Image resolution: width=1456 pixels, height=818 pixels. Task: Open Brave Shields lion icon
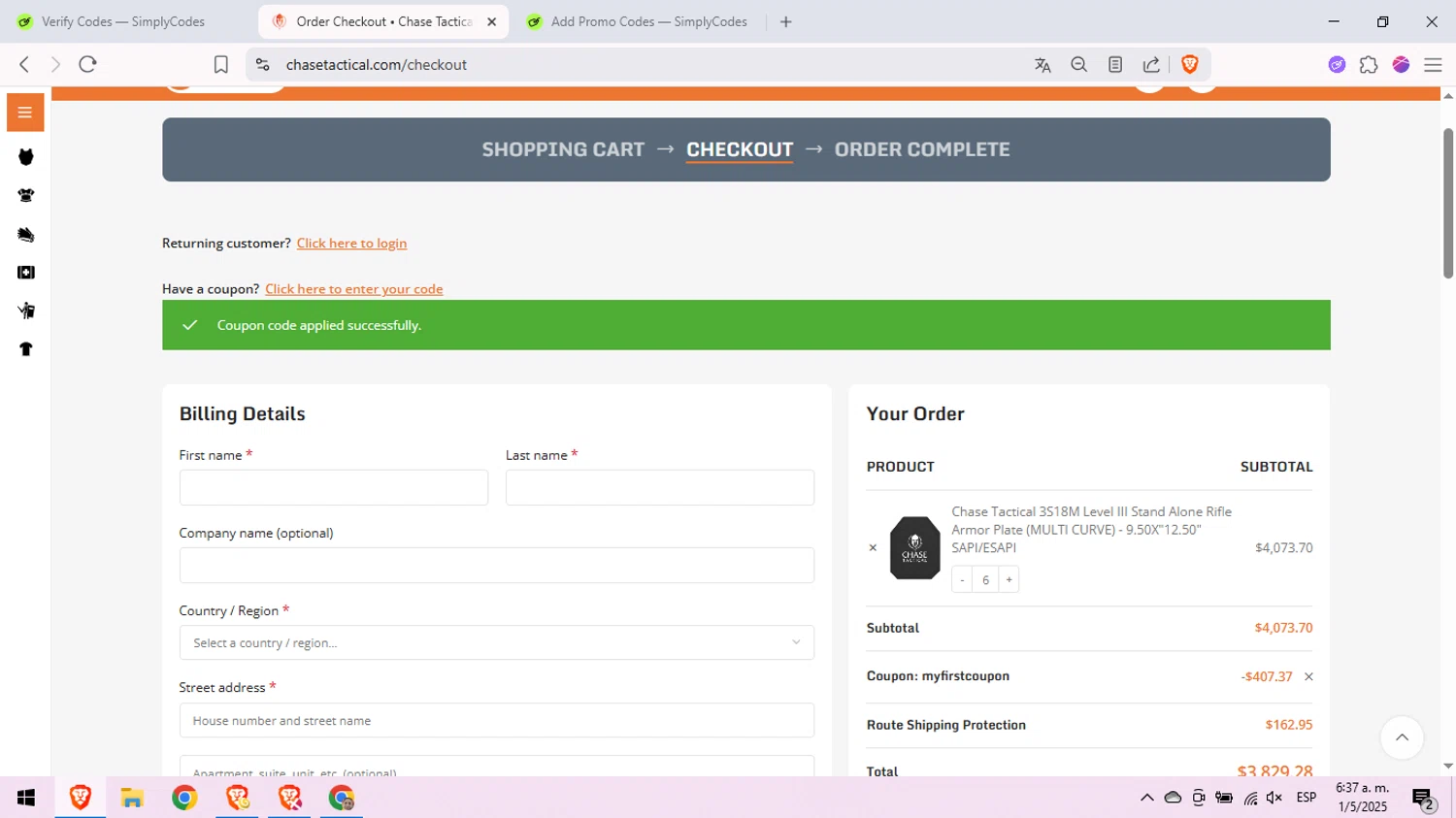pos(1190,65)
